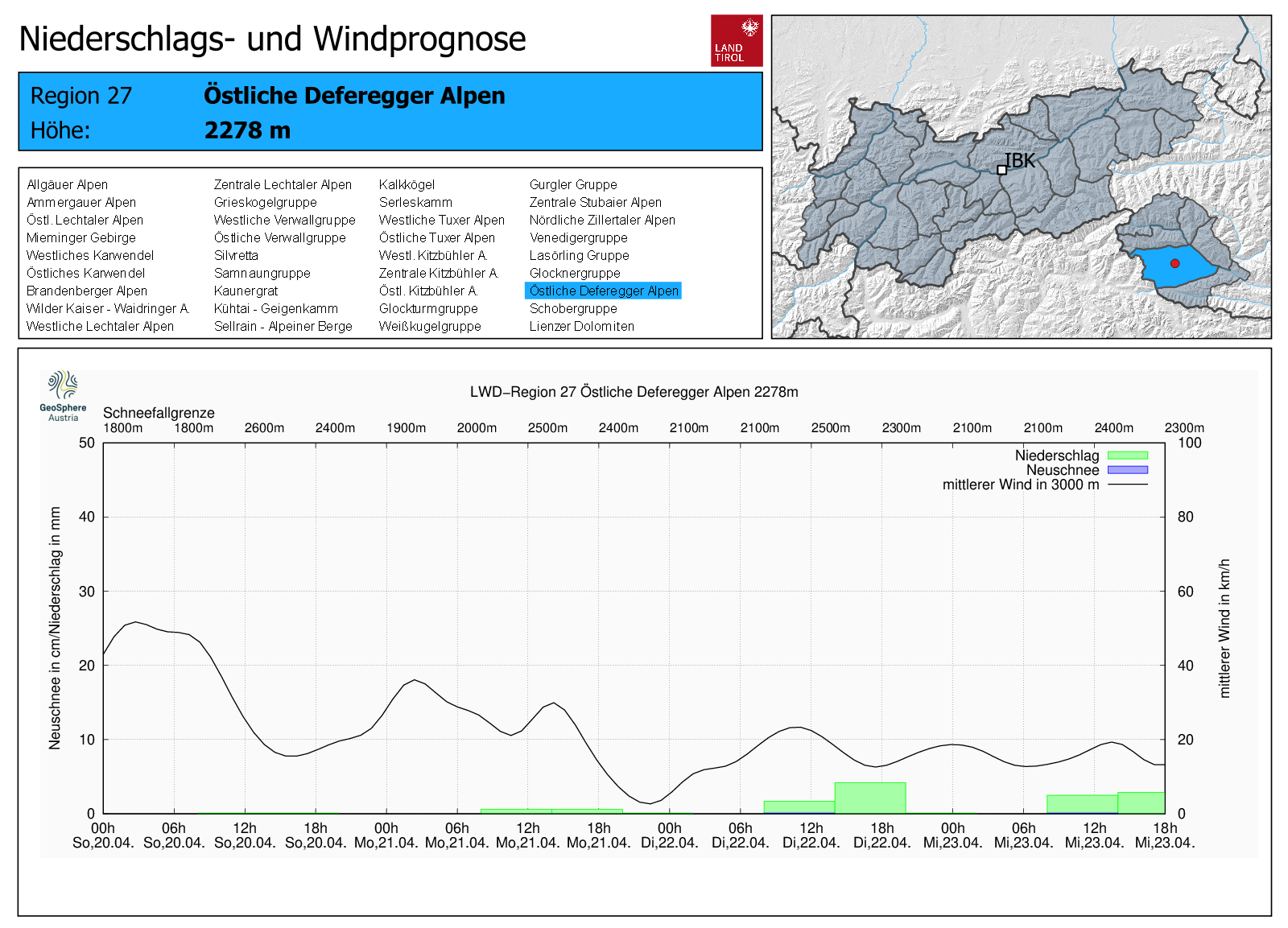Click the mittlerer Wind legend line
This screenshot has width=1288, height=928.
1127,485
